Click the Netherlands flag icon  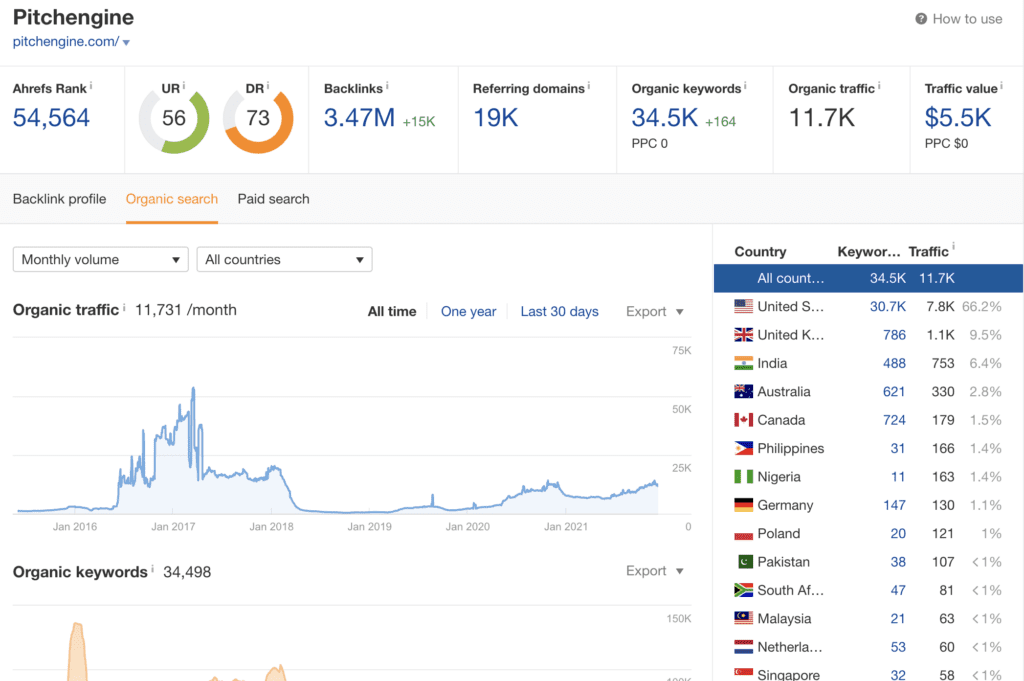coord(743,647)
